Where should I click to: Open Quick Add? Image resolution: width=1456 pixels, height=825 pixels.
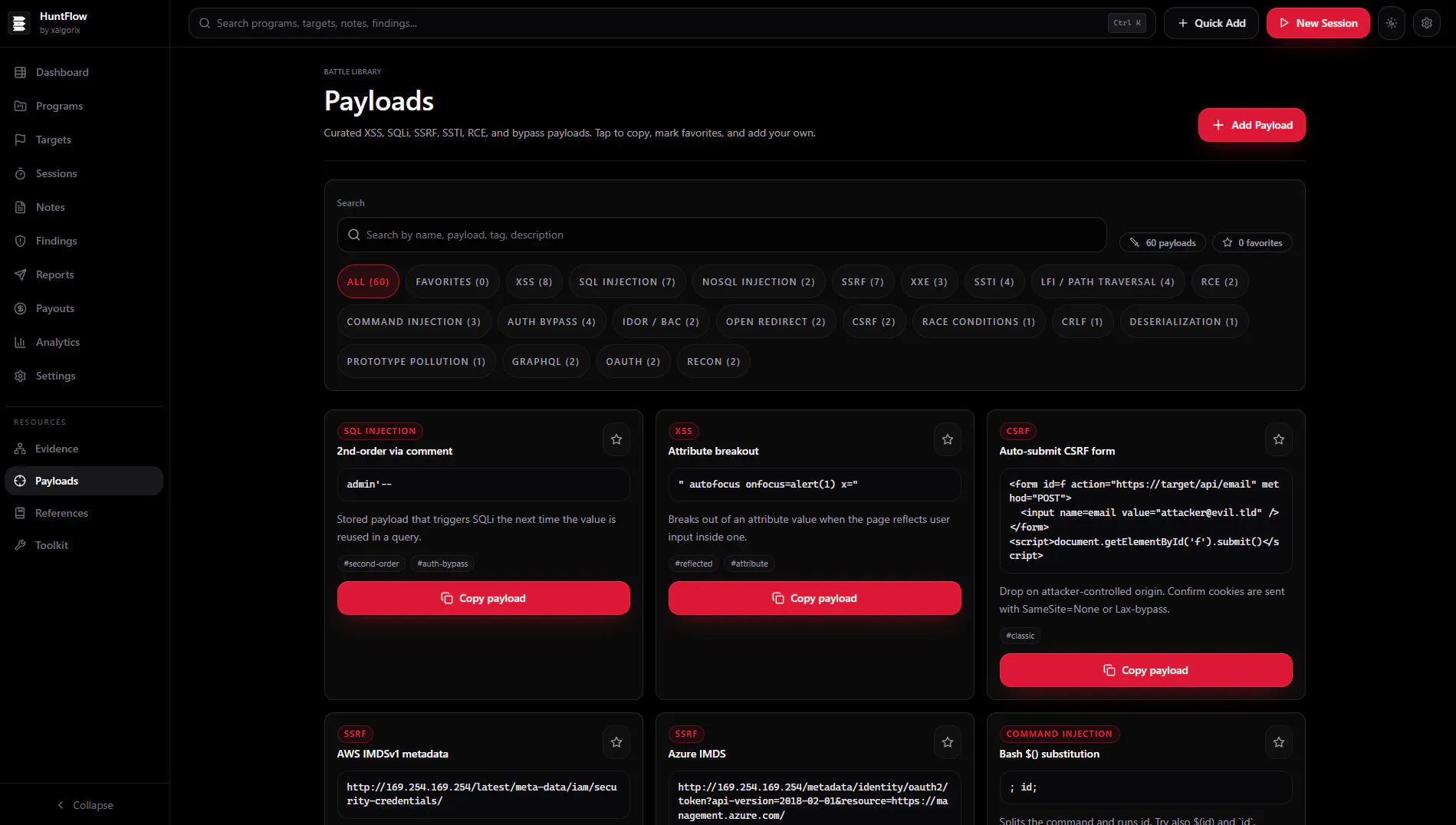(x=1211, y=23)
